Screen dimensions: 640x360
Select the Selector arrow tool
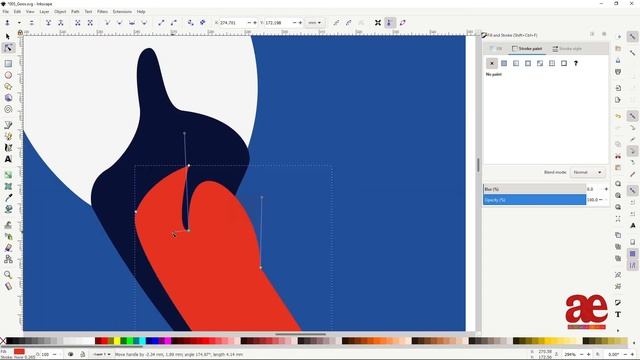pos(8,37)
